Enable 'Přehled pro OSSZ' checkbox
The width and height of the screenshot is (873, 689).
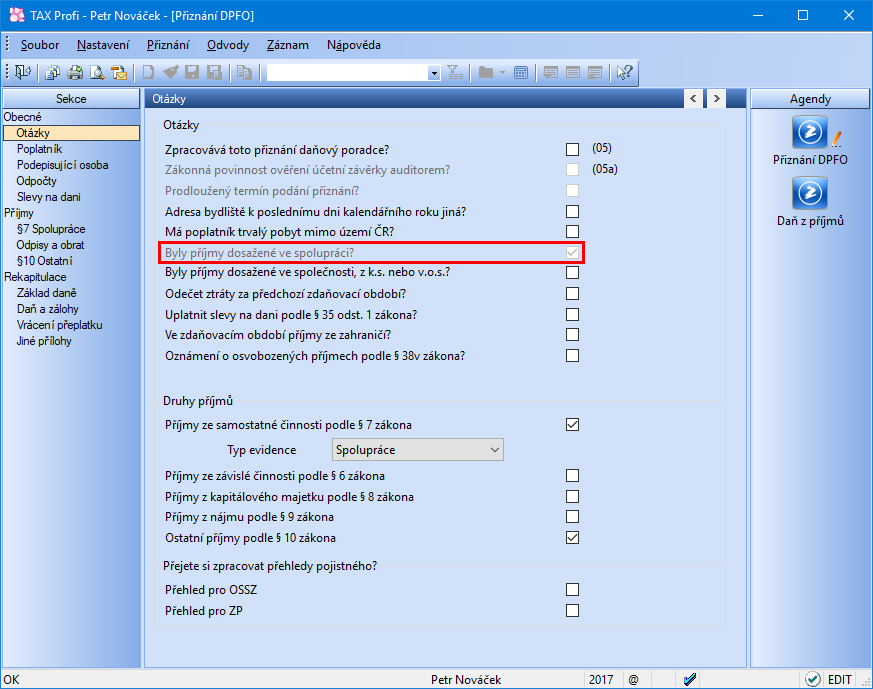click(x=572, y=589)
